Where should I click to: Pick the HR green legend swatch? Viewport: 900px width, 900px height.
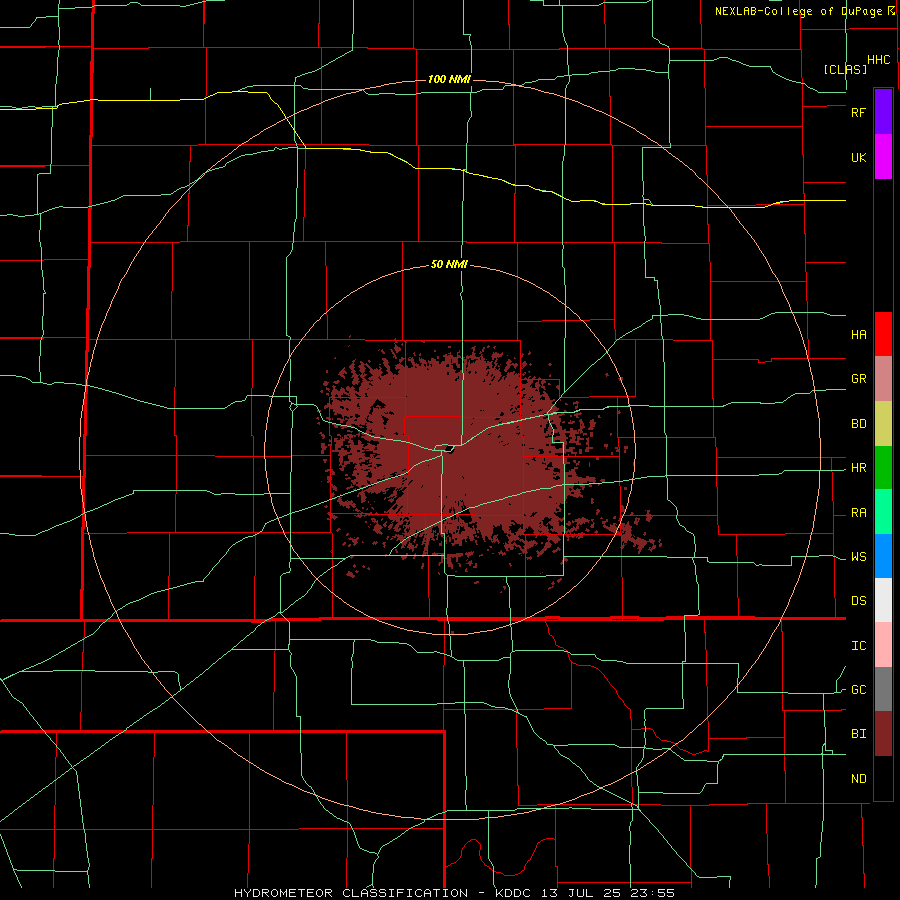883,468
